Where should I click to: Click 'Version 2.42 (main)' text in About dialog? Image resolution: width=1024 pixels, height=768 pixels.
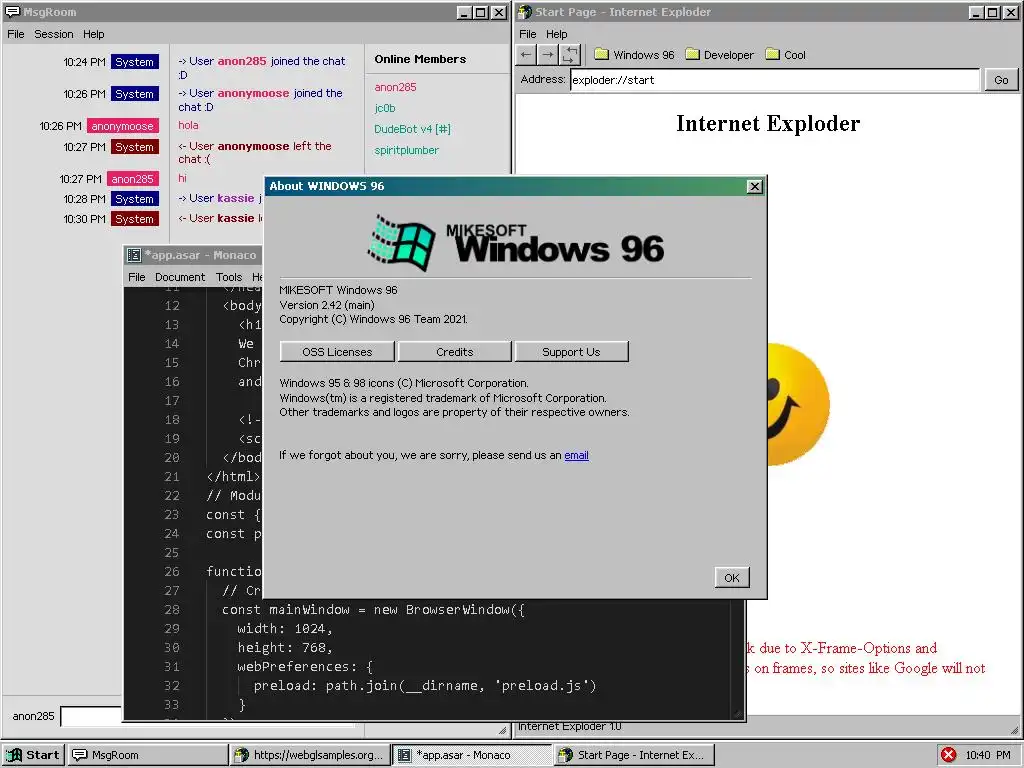pyautogui.click(x=327, y=305)
